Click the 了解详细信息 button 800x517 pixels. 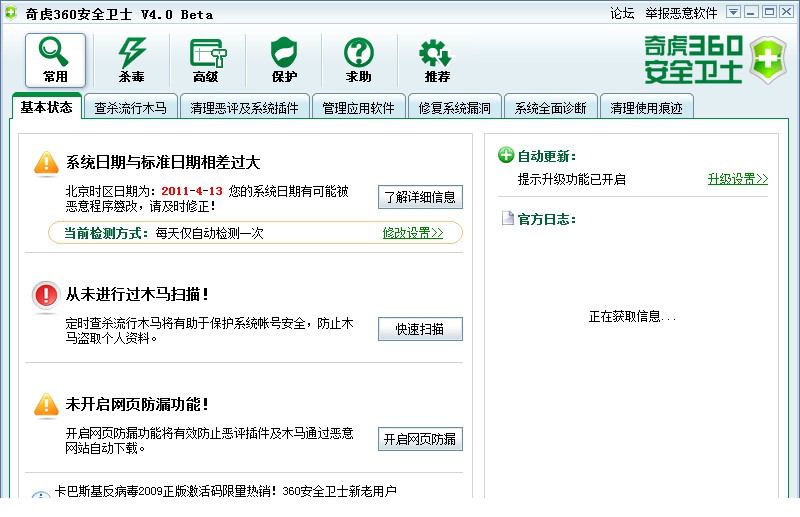point(420,197)
